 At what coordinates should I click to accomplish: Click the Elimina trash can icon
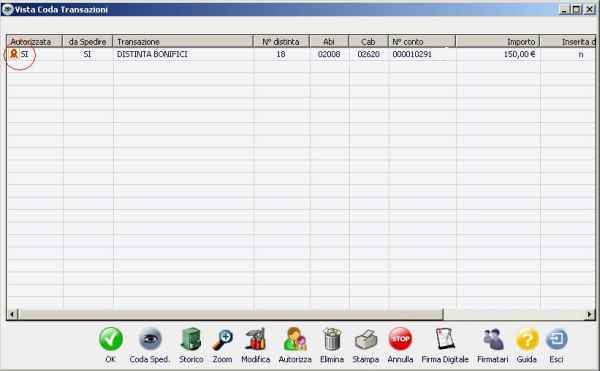coord(332,339)
